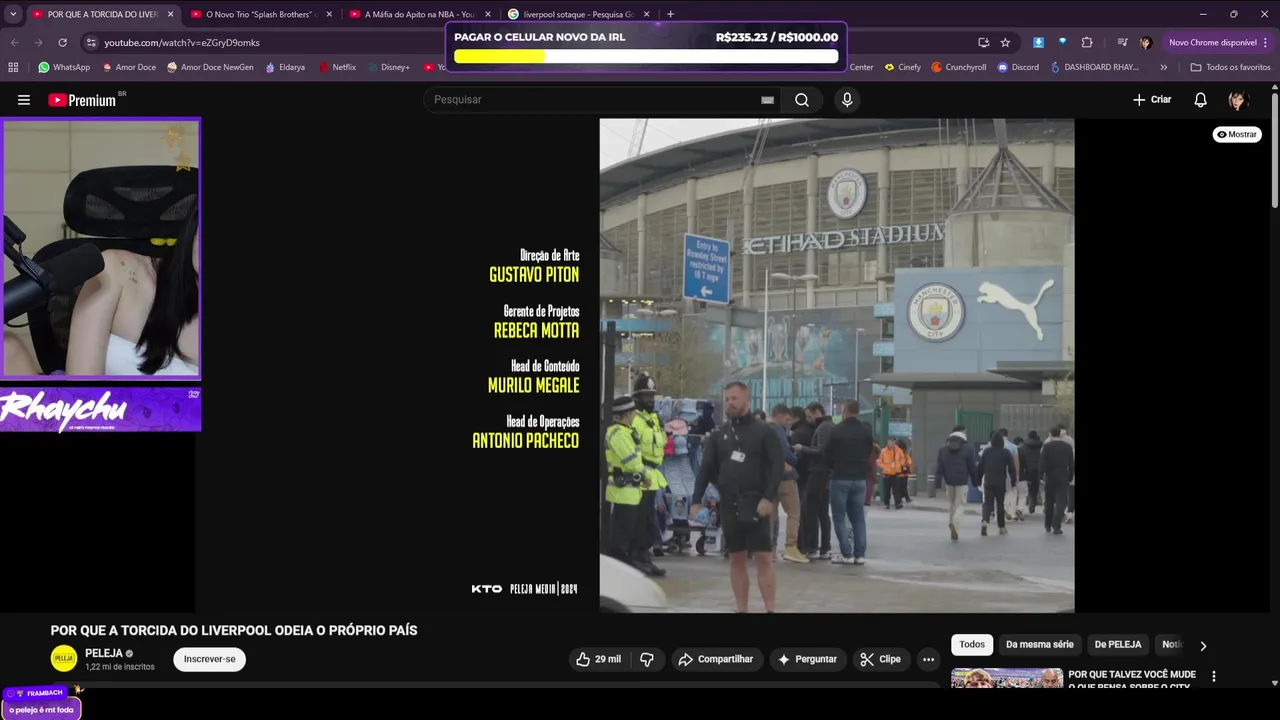Go back in Chrome history

(15, 43)
